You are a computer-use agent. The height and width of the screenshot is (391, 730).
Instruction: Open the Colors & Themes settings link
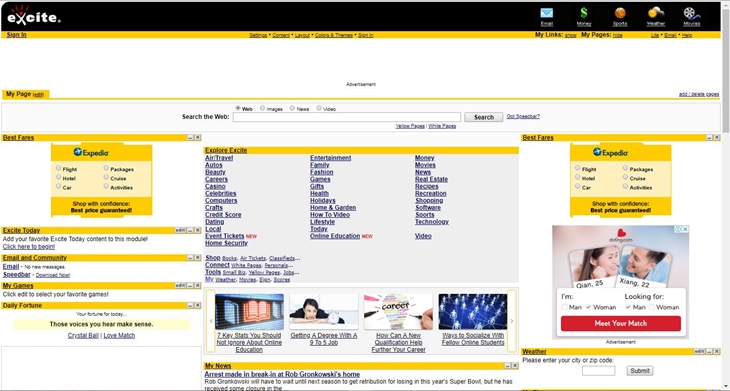click(x=334, y=35)
